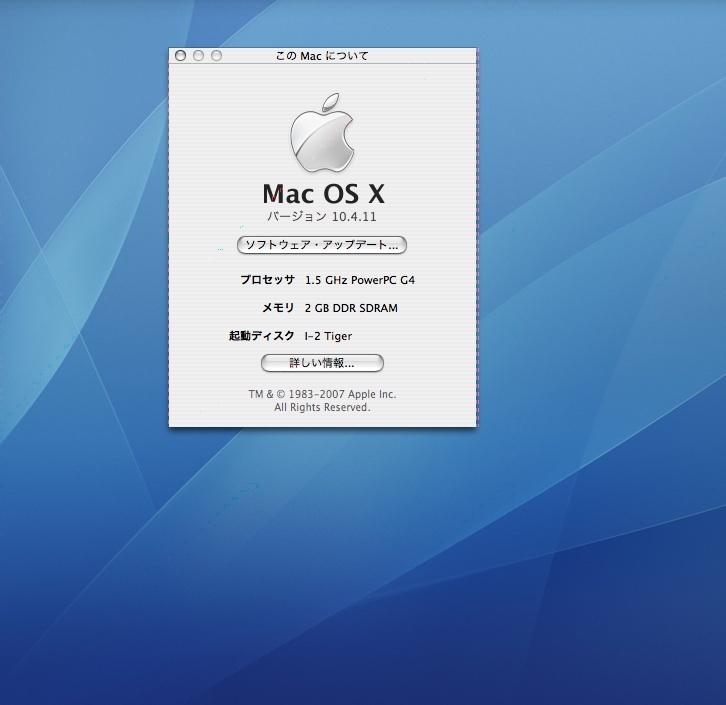This screenshot has width=726, height=705.
Task: Click the 1.5 GHz PowerPC G4 value
Action: pyautogui.click(x=359, y=280)
